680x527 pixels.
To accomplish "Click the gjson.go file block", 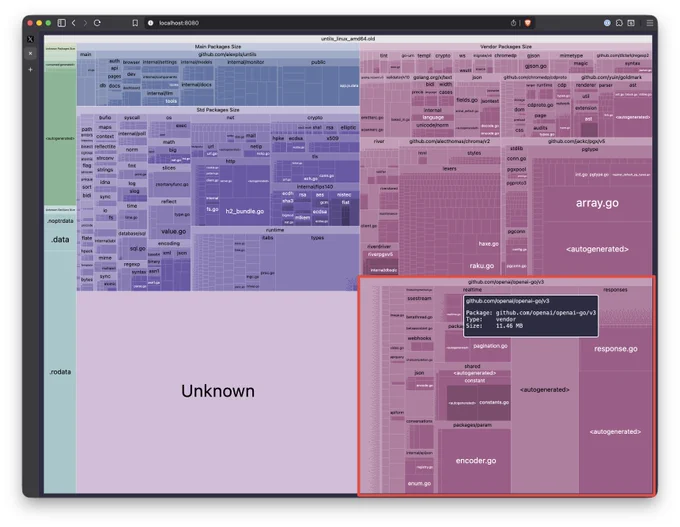I will 536,66.
